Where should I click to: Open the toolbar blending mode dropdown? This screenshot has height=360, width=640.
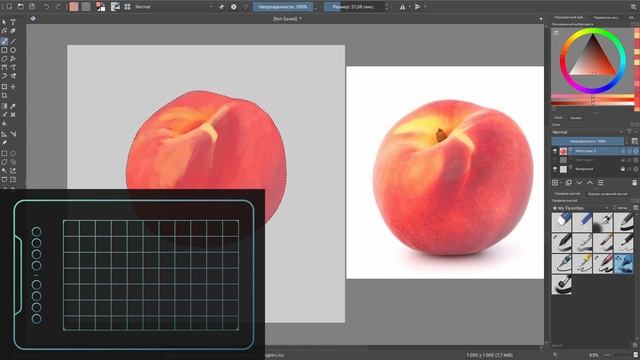[174, 7]
